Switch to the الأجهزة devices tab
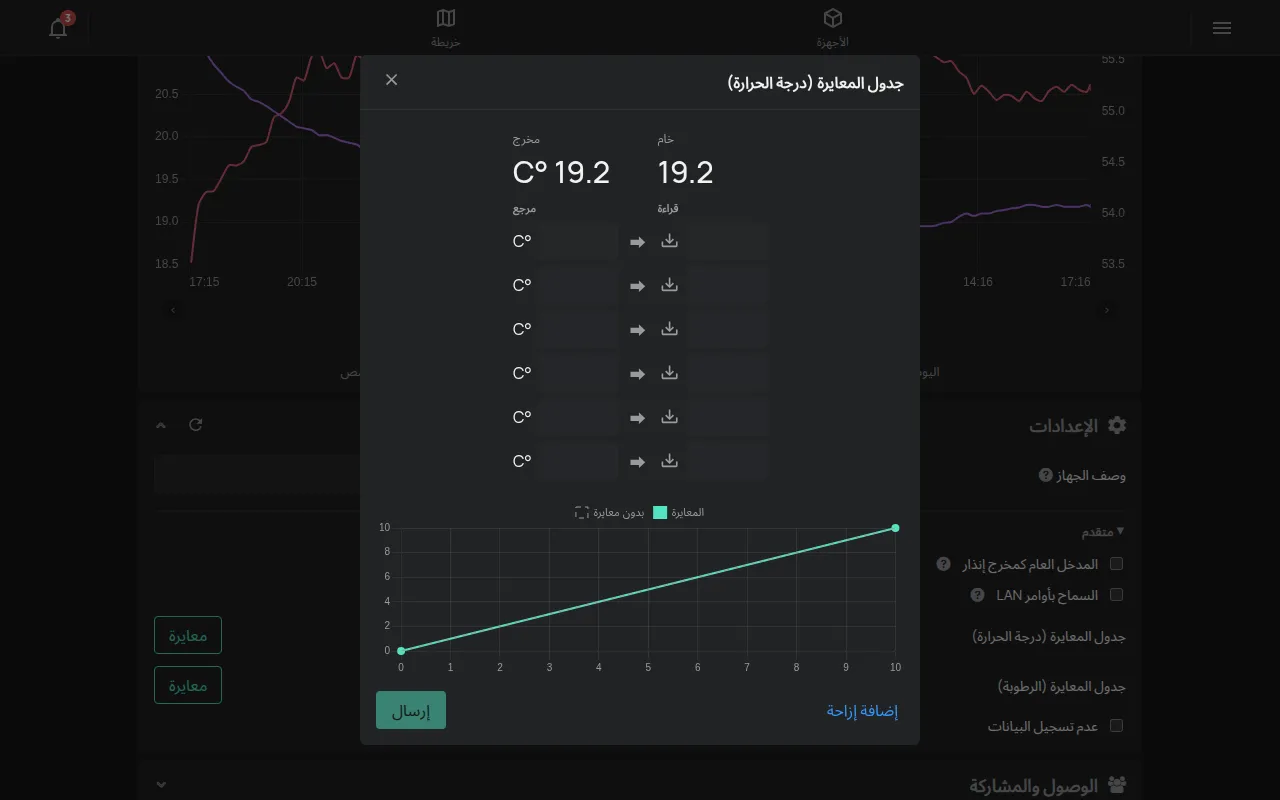This screenshot has height=800, width=1280. point(832,28)
